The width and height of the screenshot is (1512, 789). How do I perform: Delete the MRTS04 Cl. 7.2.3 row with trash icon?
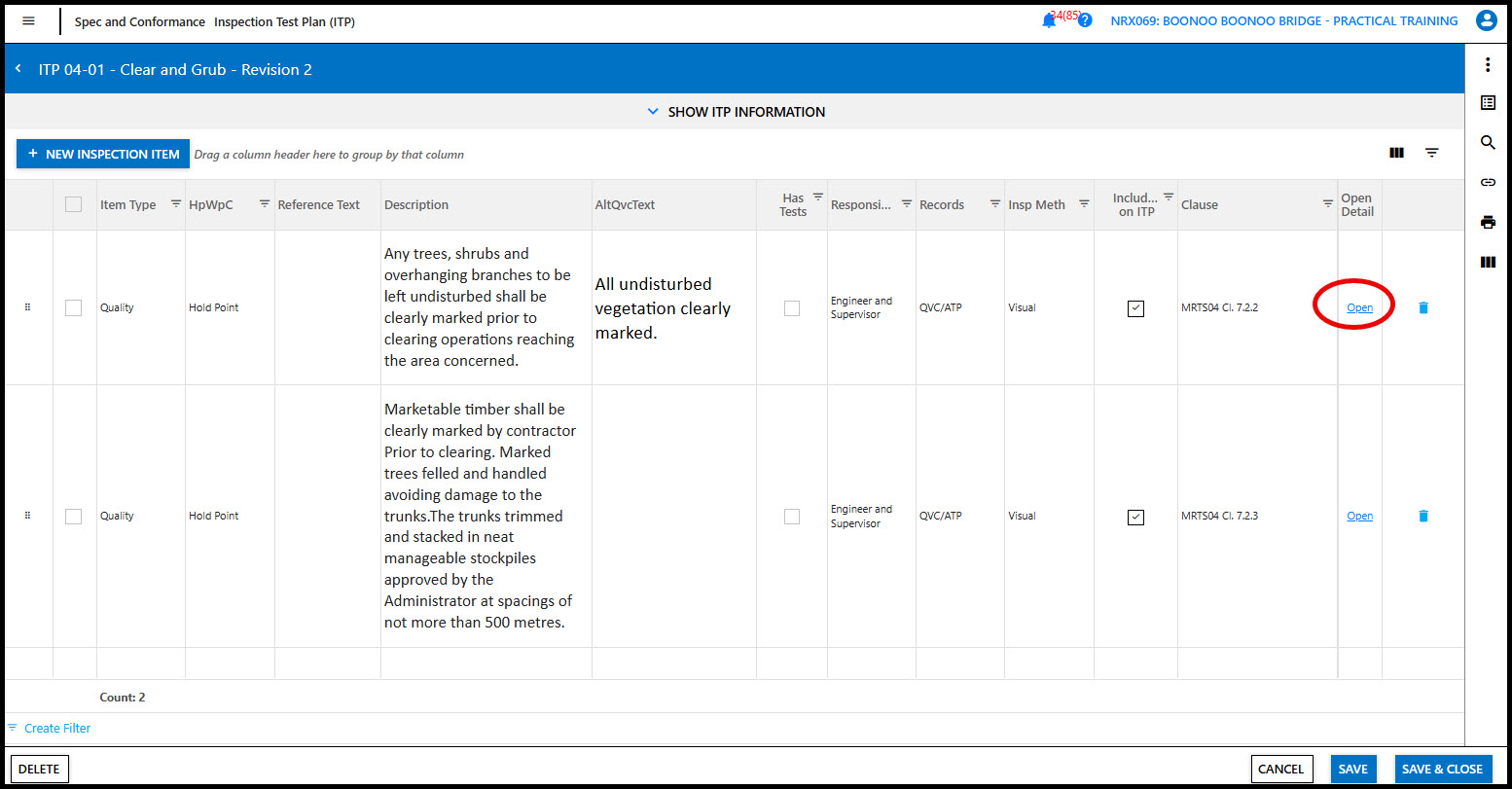[1423, 516]
